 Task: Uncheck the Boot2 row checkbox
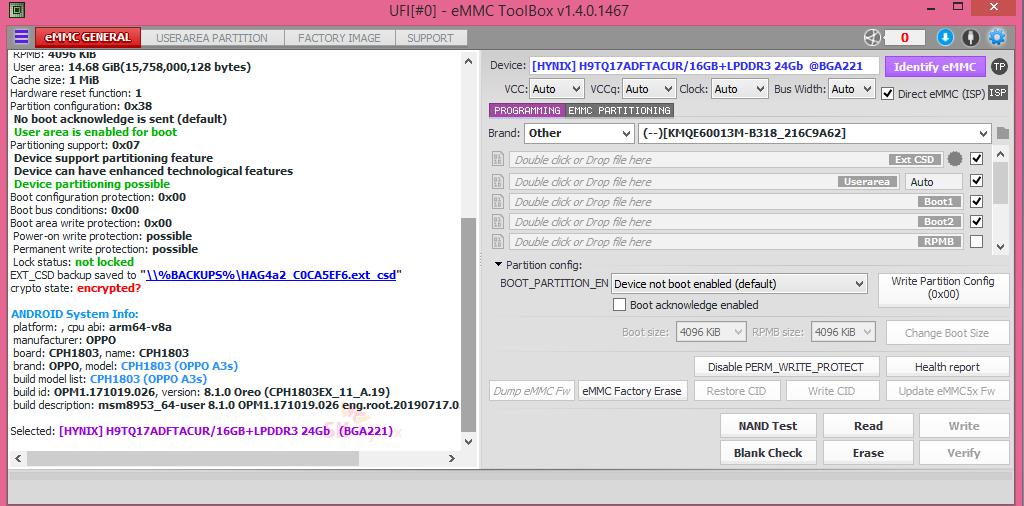click(x=976, y=221)
